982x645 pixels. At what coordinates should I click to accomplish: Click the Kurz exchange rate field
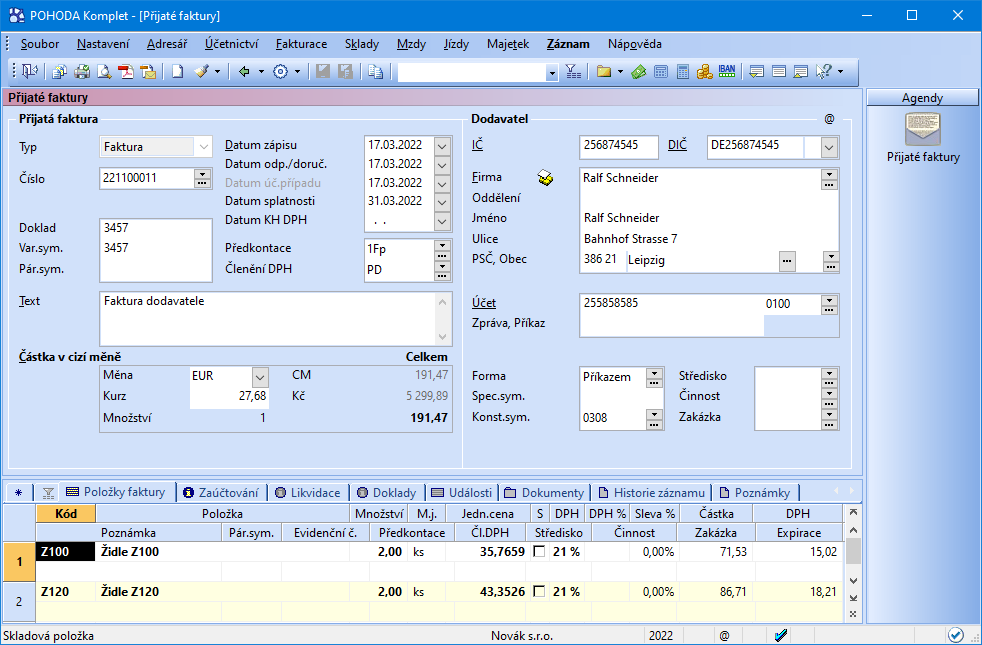pyautogui.click(x=229, y=396)
